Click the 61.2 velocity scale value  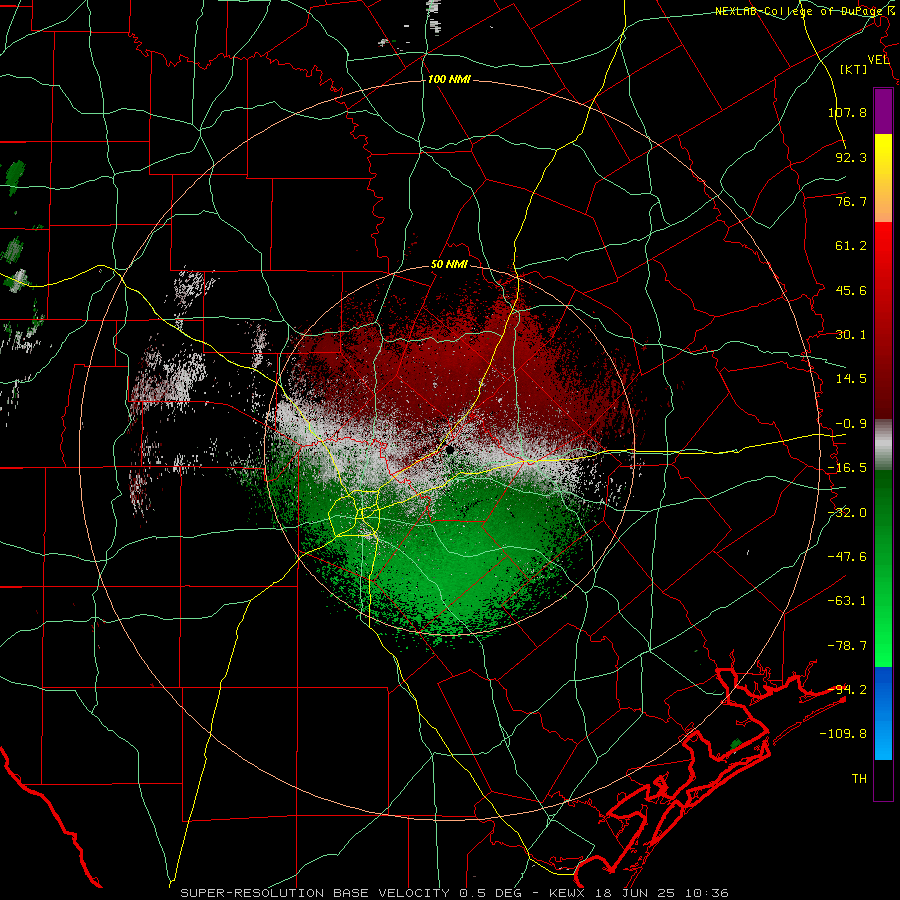851,246
